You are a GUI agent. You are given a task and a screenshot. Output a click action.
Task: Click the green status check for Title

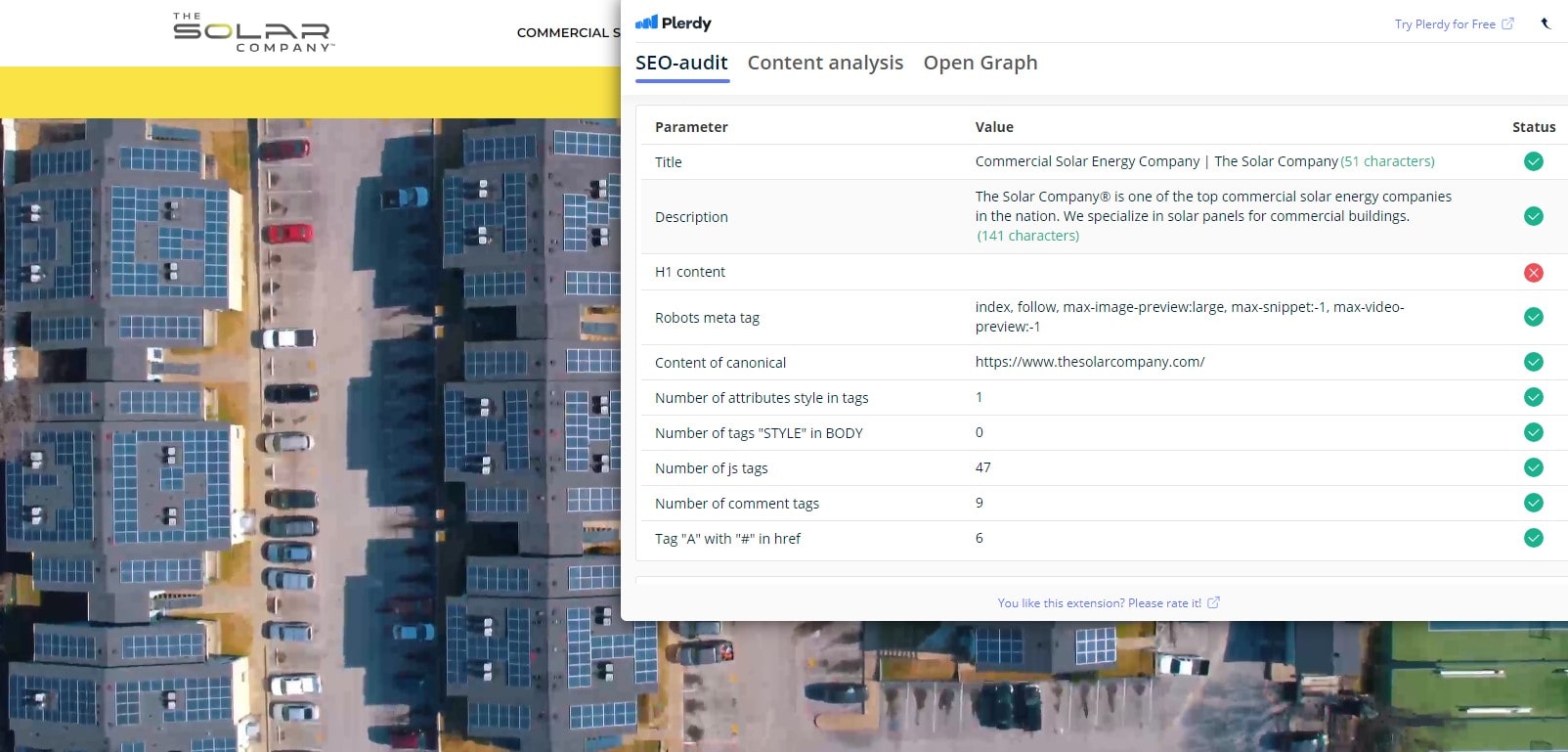pyautogui.click(x=1533, y=161)
